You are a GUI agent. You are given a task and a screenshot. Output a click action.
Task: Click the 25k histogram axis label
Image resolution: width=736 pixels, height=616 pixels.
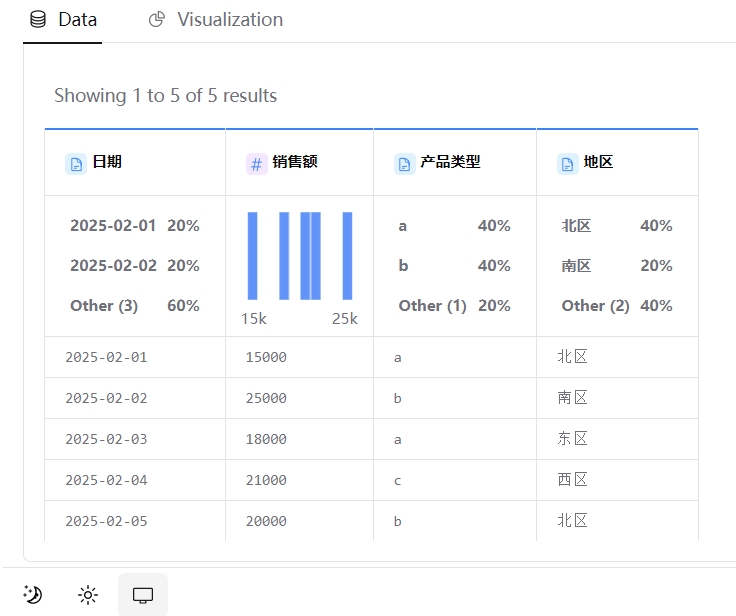[x=345, y=319]
